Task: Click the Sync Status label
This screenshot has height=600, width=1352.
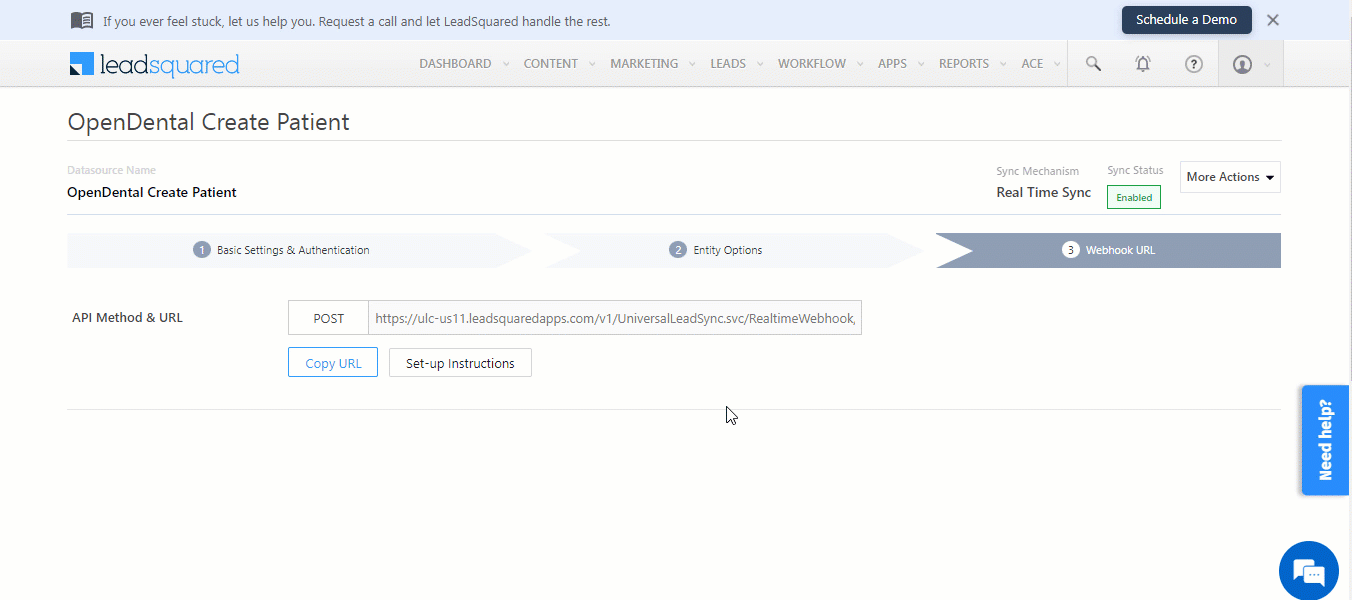Action: (1135, 170)
